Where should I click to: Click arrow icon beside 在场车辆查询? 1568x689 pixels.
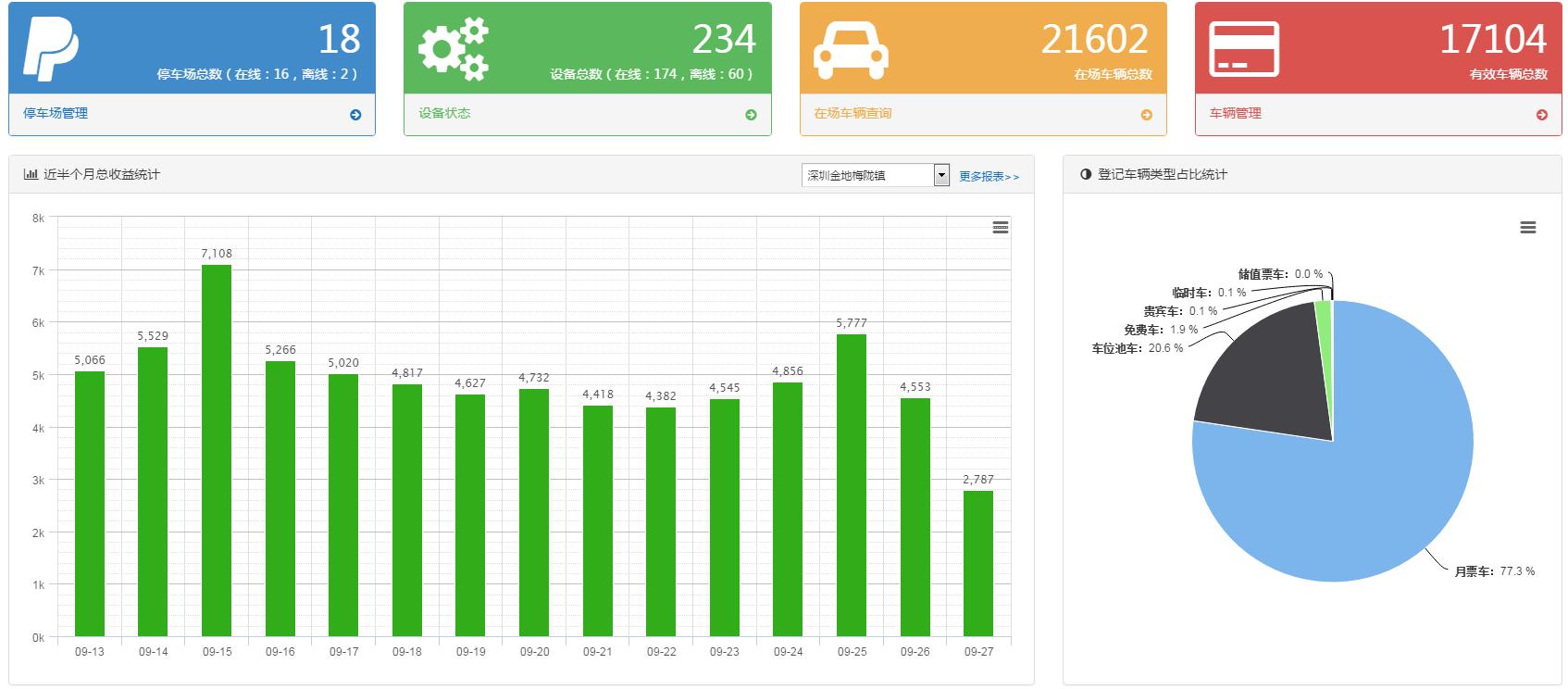[1146, 115]
